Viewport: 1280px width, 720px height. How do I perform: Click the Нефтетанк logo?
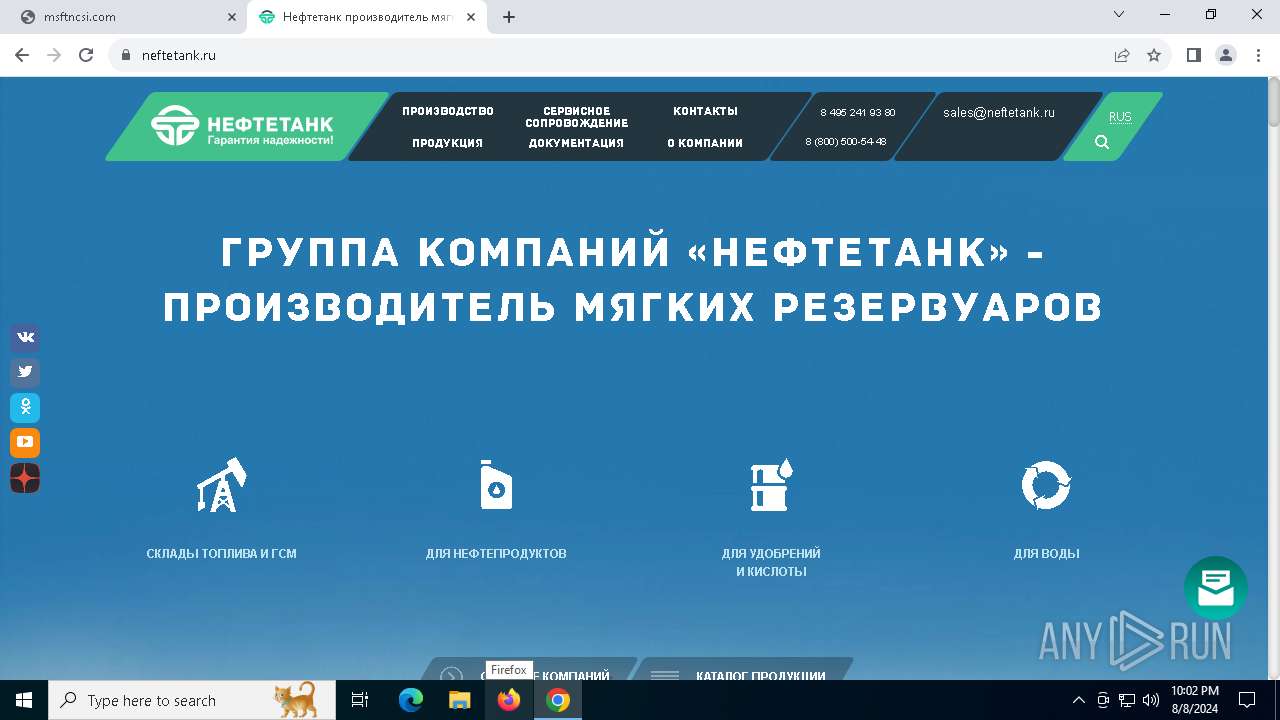pos(243,126)
